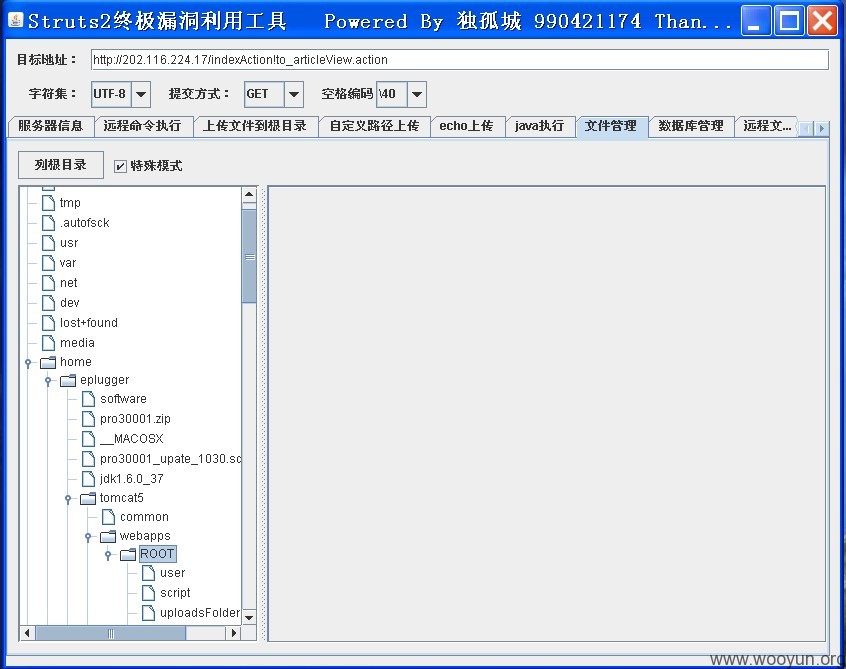Image resolution: width=846 pixels, height=669 pixels.
Task: Open the truncated 远程文... tab
Action: 767,126
